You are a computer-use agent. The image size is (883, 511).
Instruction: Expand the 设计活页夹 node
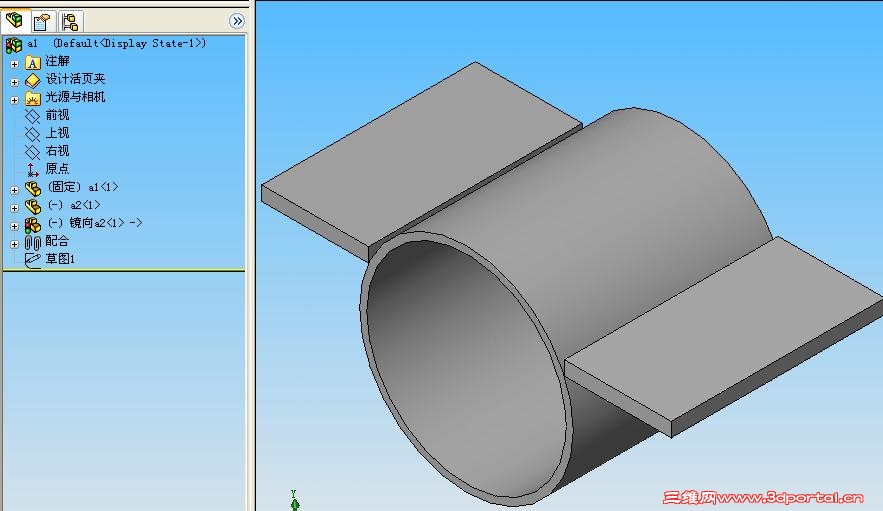(15, 82)
